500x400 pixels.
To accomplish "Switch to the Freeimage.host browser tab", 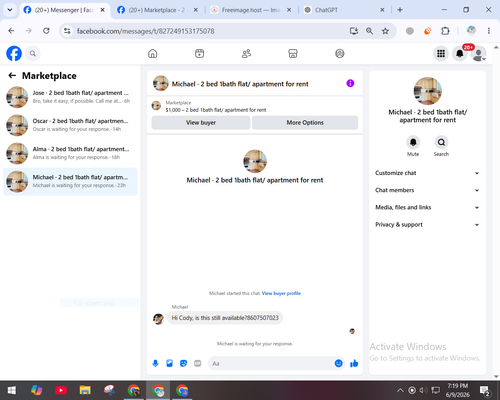I will 251,10.
